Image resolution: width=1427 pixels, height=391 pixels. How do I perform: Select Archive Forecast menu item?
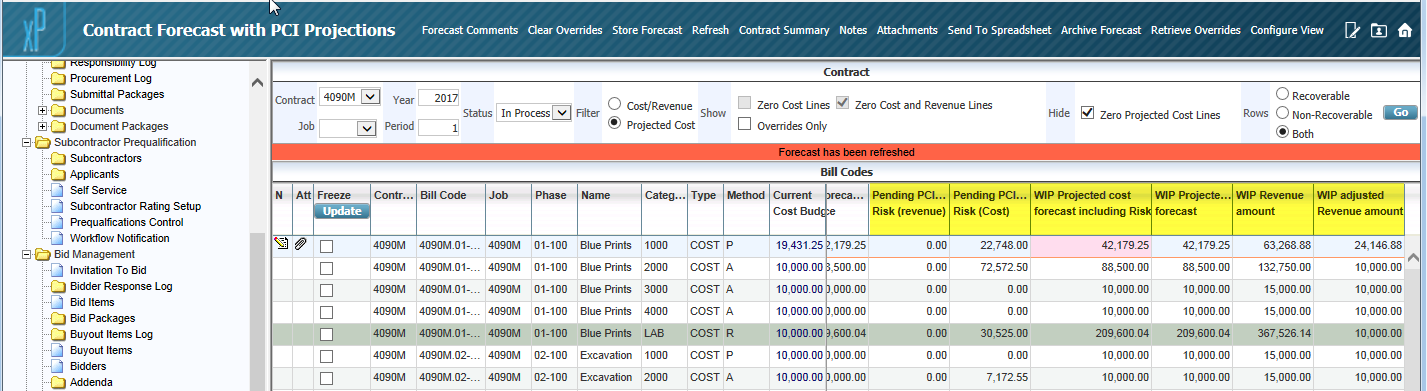pos(1101,30)
